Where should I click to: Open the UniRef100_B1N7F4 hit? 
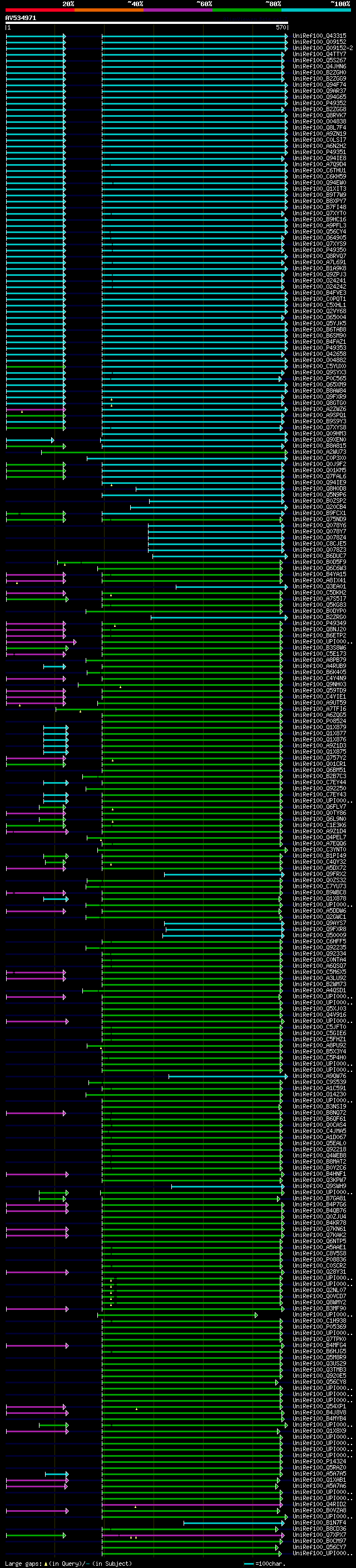pyautogui.click(x=319, y=1522)
